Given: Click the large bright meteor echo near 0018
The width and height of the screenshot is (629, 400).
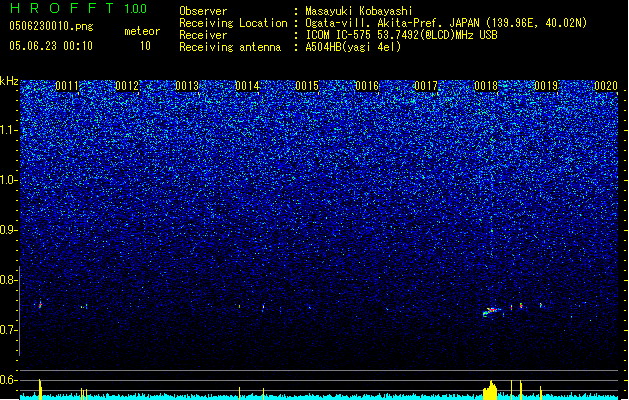Looking at the screenshot, I should click(x=492, y=311).
